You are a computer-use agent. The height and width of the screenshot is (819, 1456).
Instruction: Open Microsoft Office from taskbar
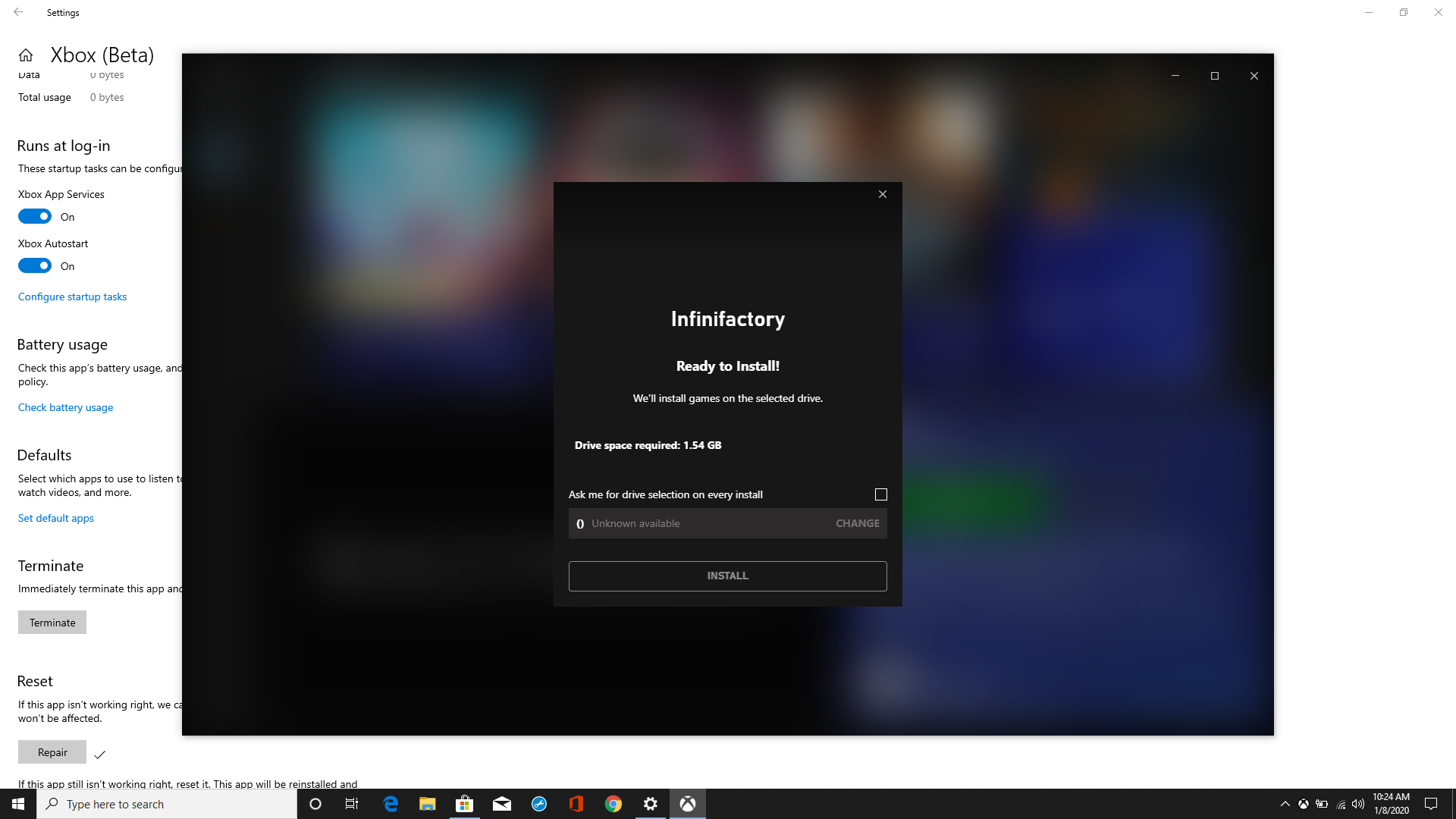pos(576,804)
